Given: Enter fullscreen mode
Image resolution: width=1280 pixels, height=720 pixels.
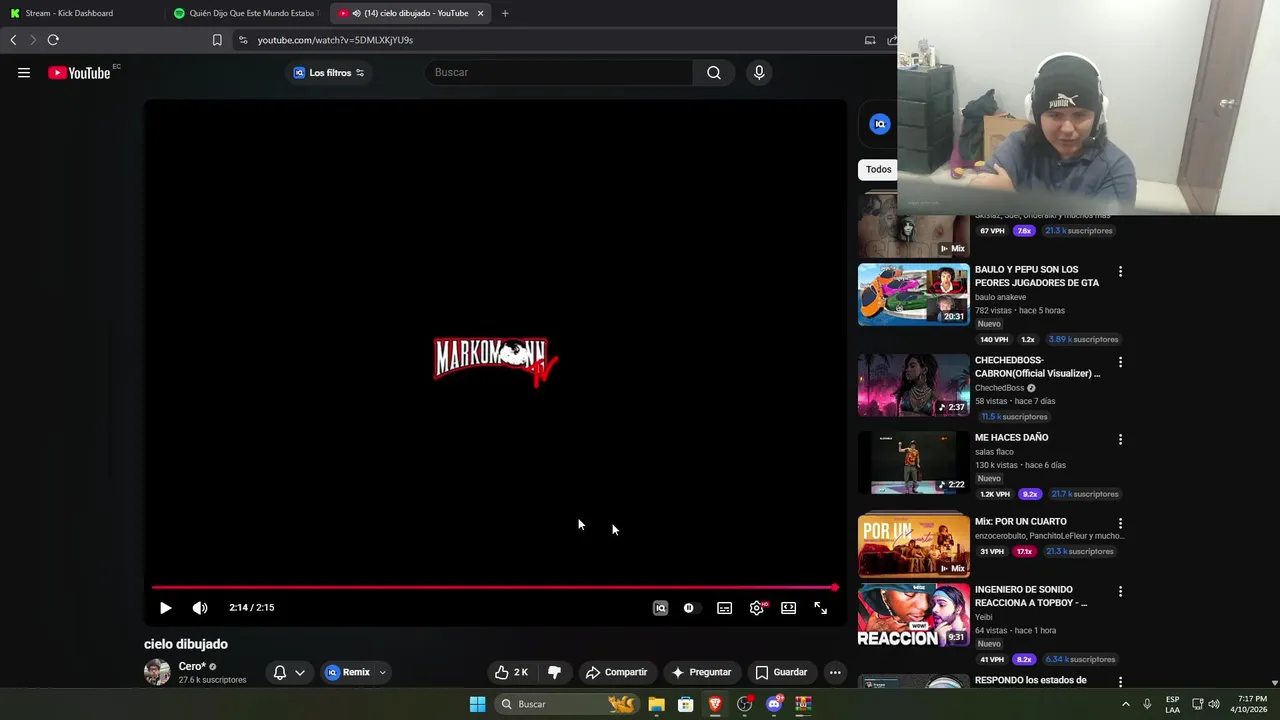Looking at the screenshot, I should tap(821, 607).
